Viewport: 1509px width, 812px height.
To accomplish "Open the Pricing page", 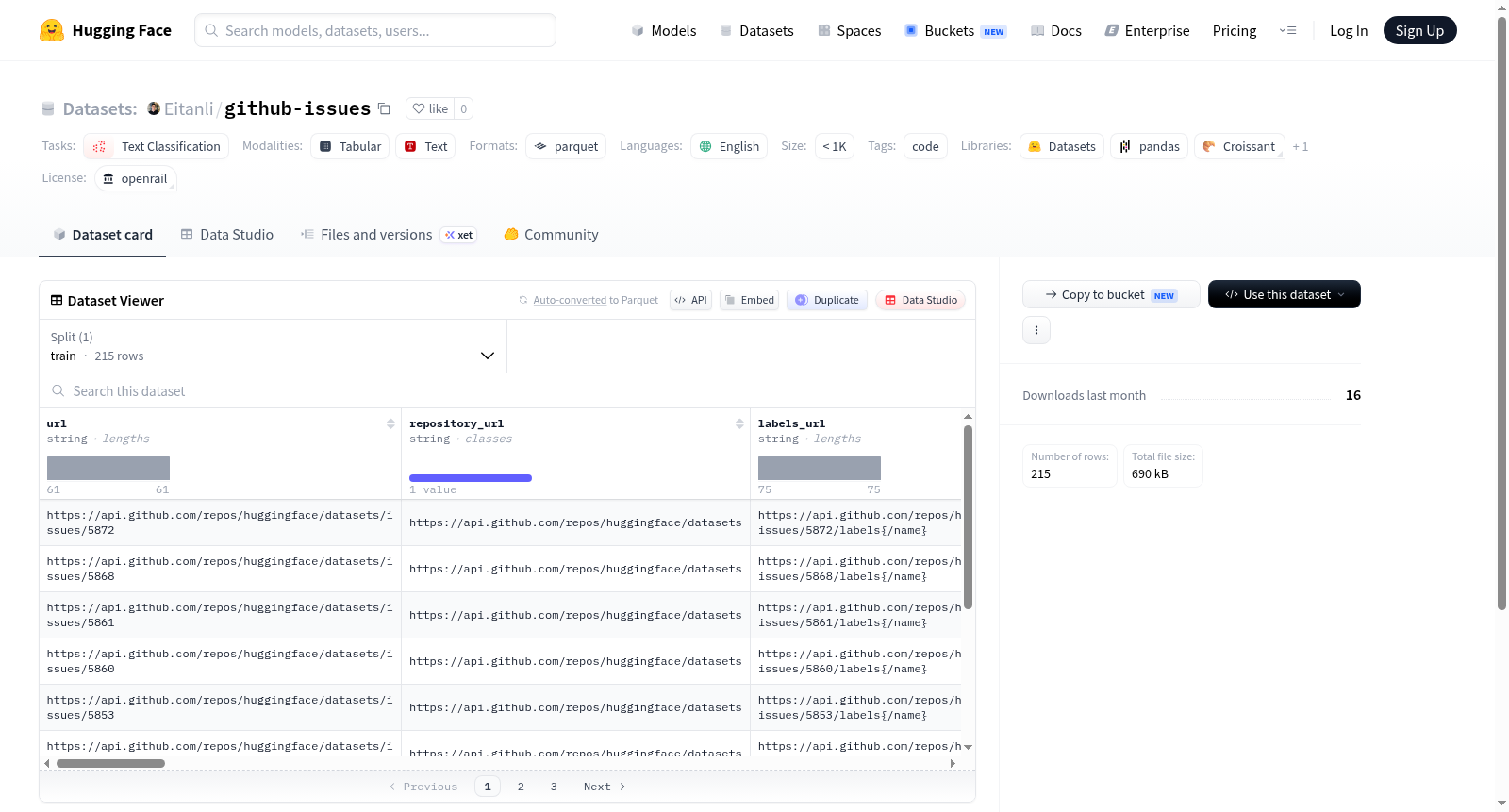I will point(1235,31).
